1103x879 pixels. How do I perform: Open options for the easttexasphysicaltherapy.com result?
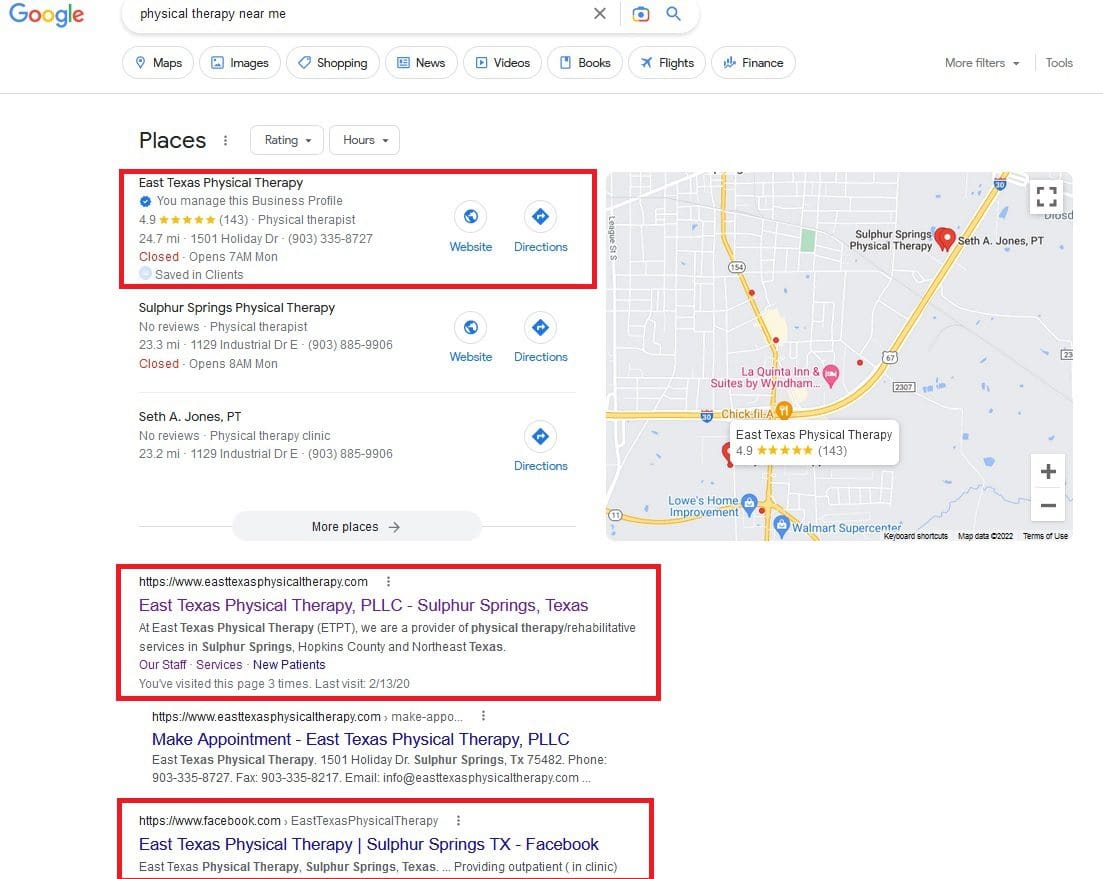(388, 582)
